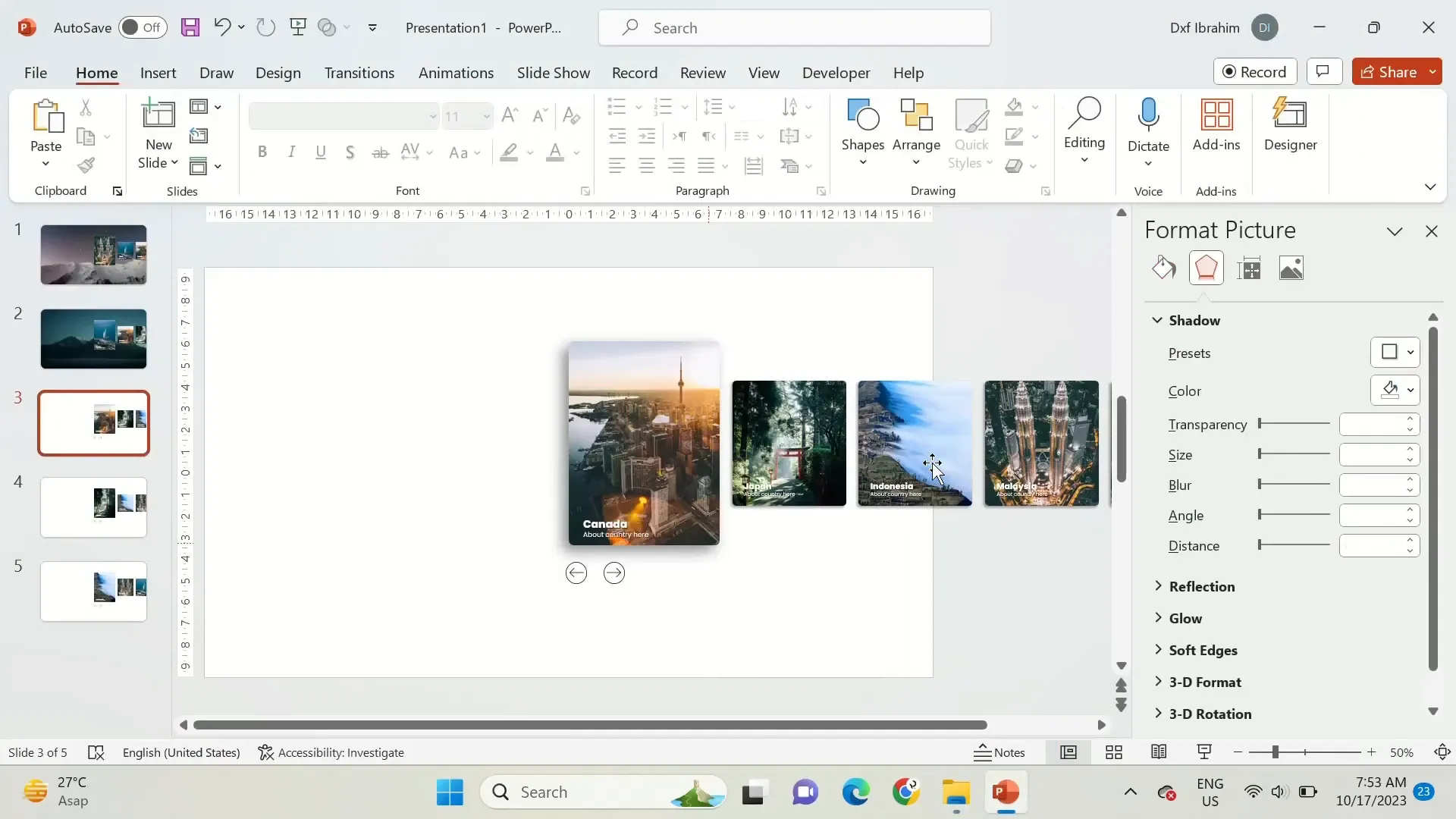1456x819 pixels.
Task: Toggle Underline formatting
Action: click(321, 152)
